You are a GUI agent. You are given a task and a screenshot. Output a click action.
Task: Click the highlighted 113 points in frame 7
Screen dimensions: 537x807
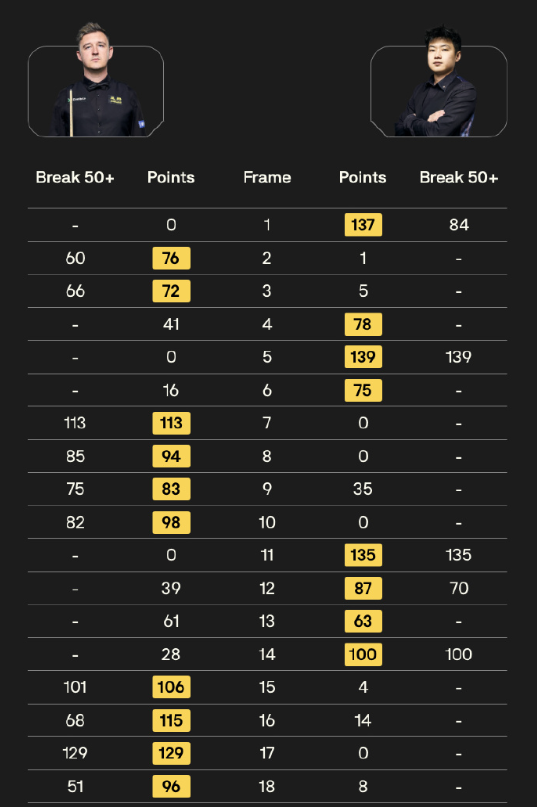click(171, 423)
